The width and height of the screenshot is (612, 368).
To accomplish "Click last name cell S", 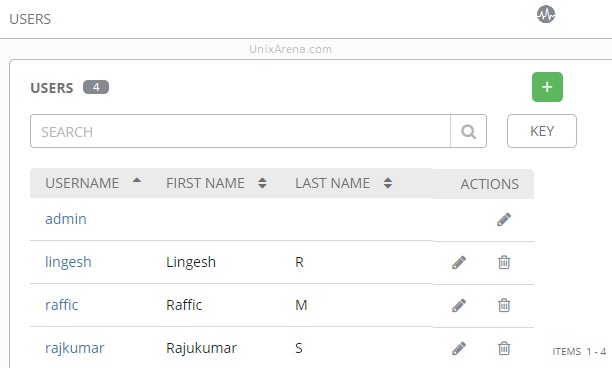I will [299, 348].
